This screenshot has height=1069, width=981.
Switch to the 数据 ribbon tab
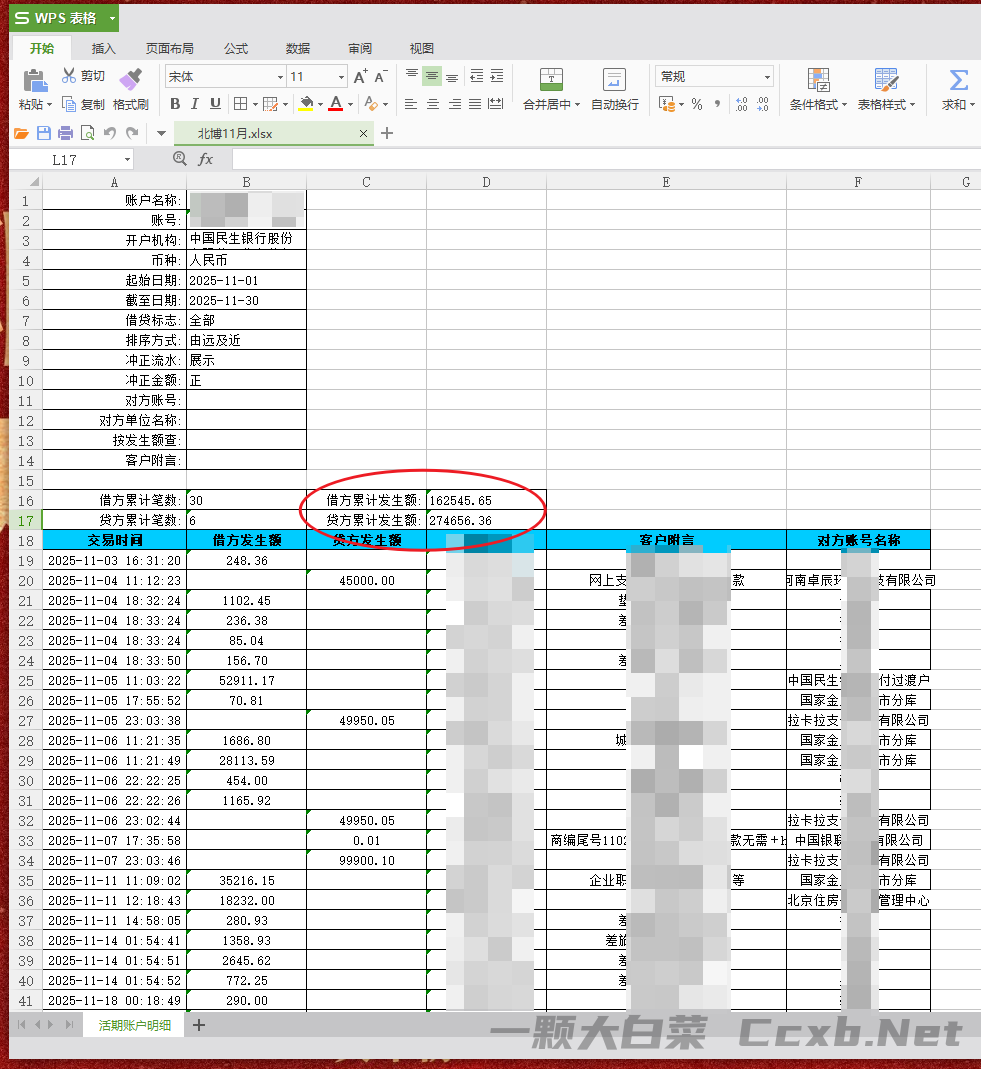[x=296, y=47]
